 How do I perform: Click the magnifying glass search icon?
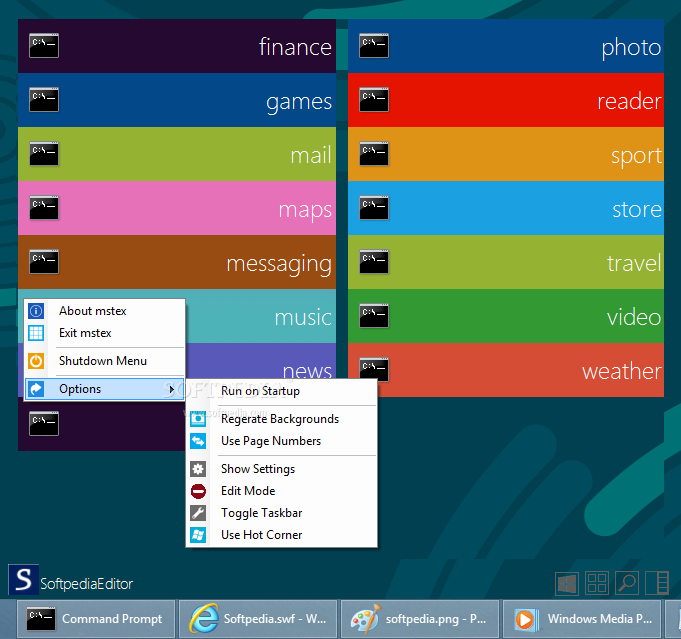627,583
